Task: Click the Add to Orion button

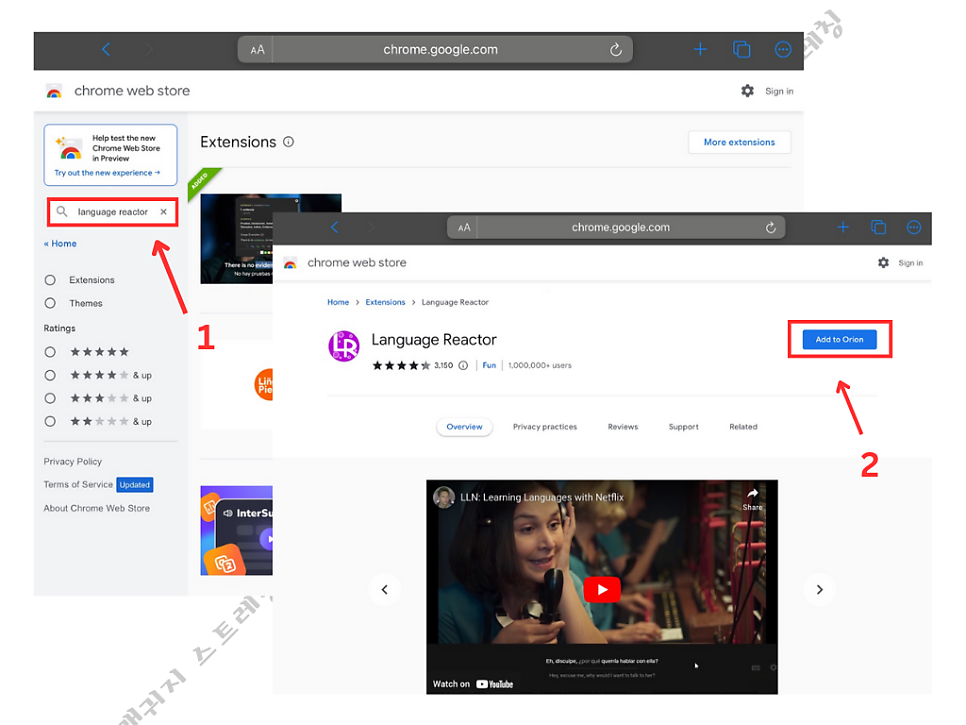Action: coord(839,339)
